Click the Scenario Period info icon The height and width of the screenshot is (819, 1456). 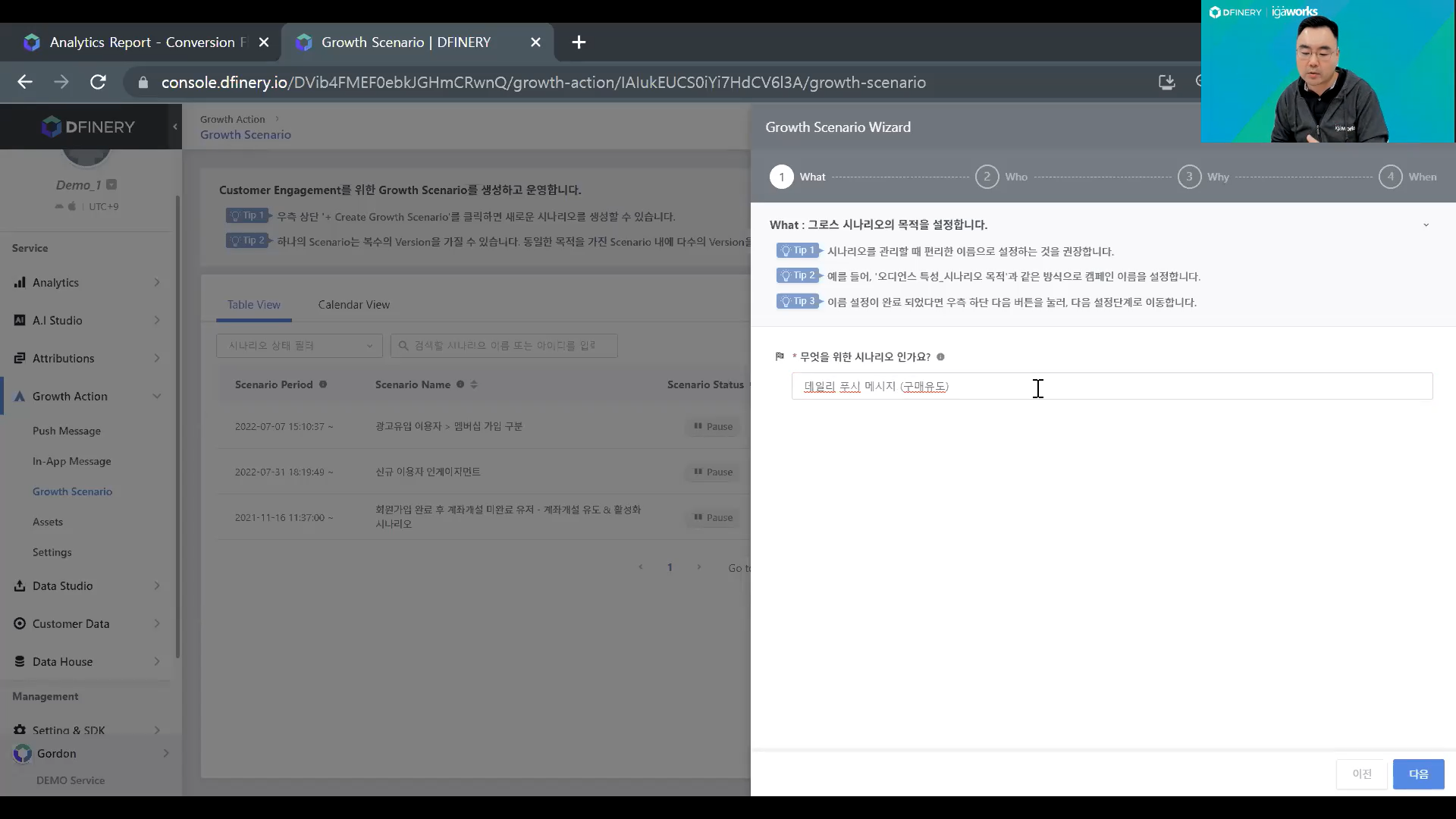(323, 384)
